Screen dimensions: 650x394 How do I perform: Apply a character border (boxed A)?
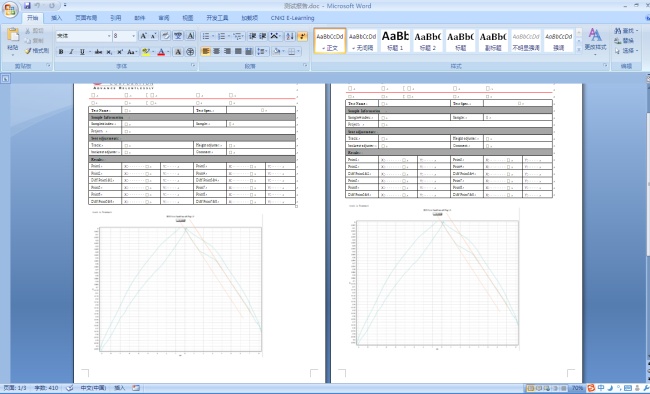pos(190,36)
